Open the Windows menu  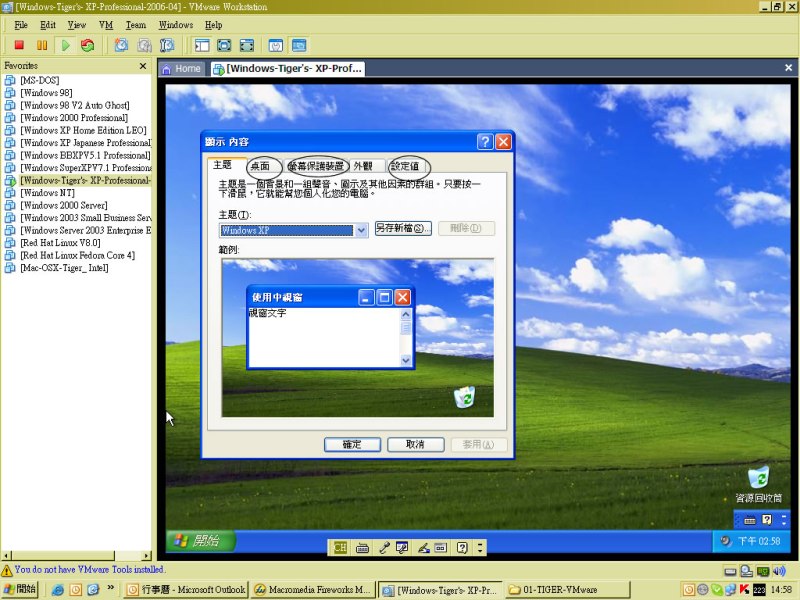click(176, 24)
